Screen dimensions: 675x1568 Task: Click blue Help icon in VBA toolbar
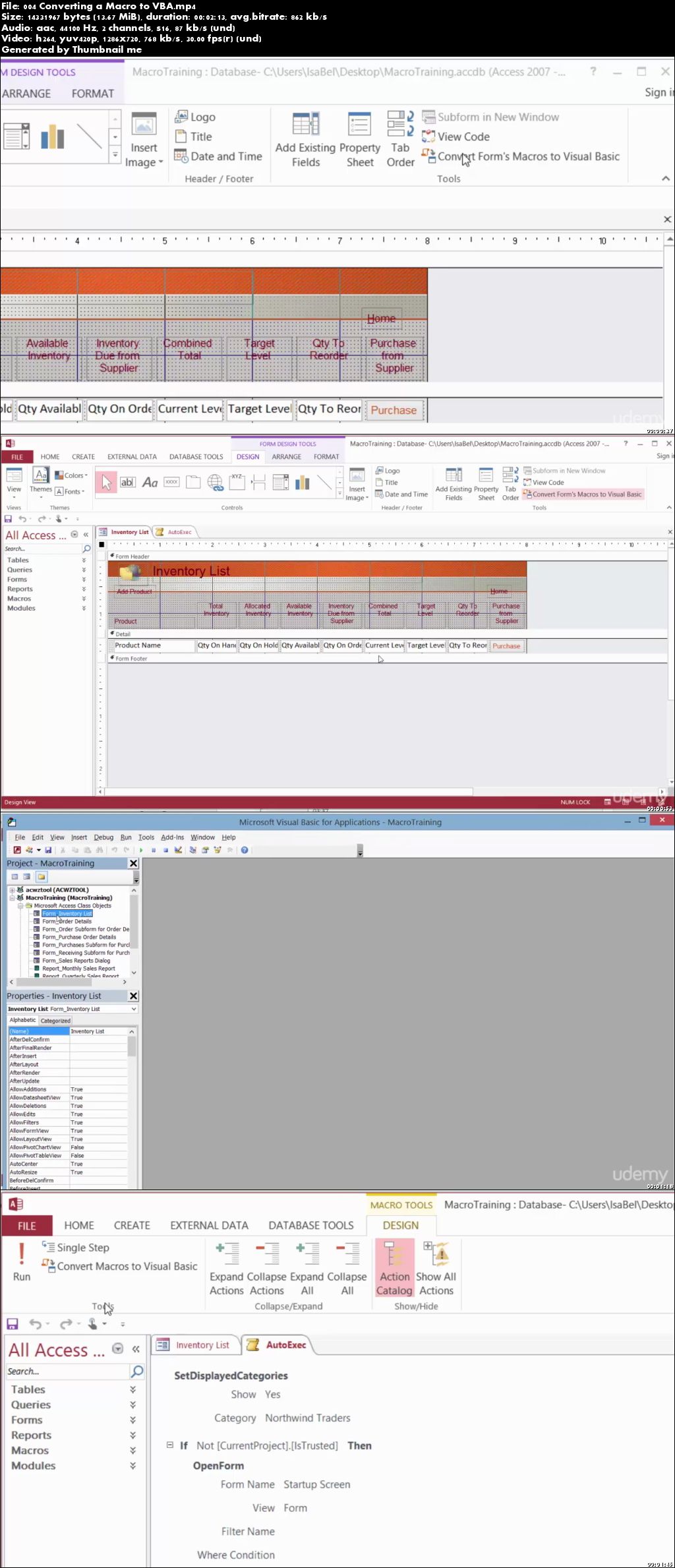coord(245,850)
